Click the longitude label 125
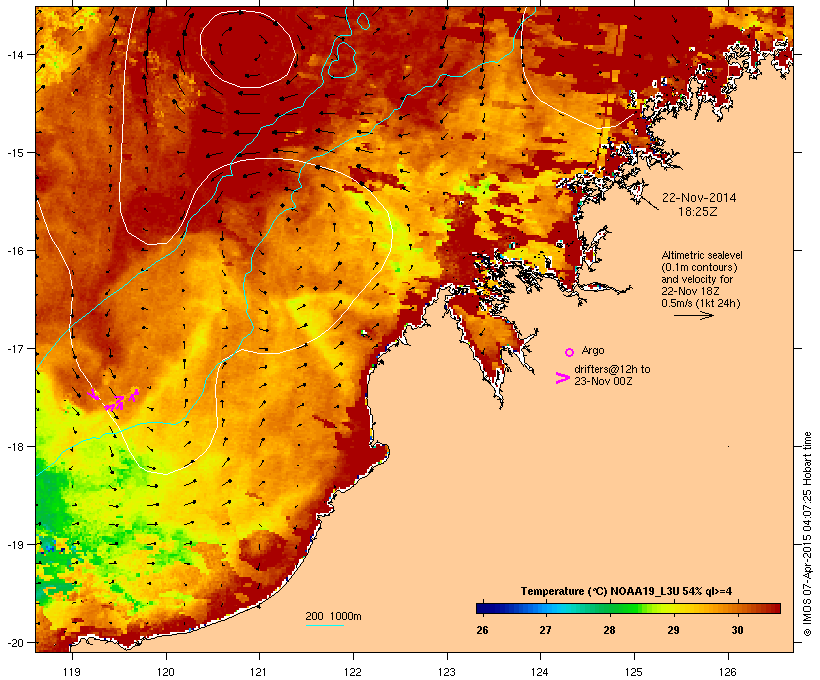This screenshot has width=820, height=680. [634, 672]
